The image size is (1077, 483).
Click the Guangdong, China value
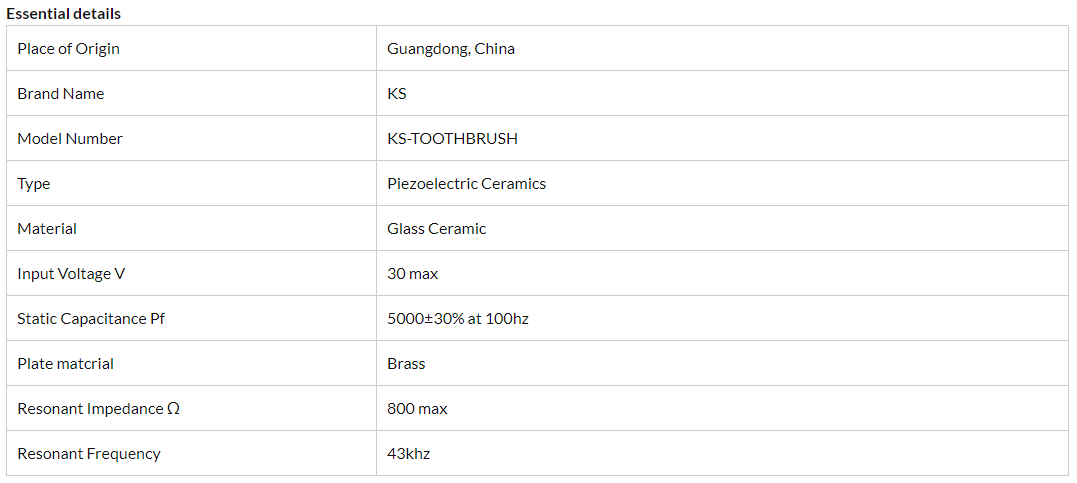pos(451,49)
